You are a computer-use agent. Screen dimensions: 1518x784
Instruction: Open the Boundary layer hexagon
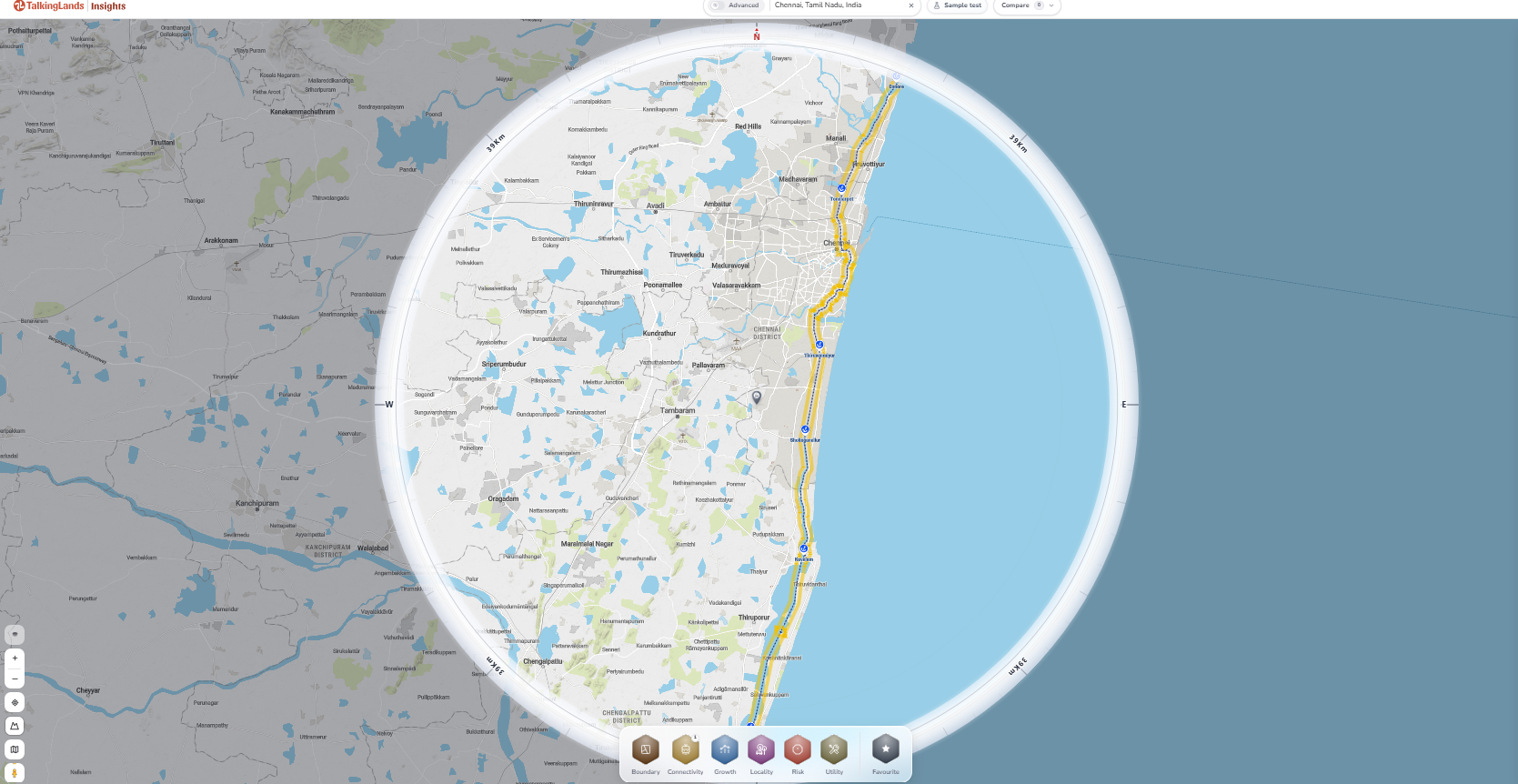(x=646, y=749)
